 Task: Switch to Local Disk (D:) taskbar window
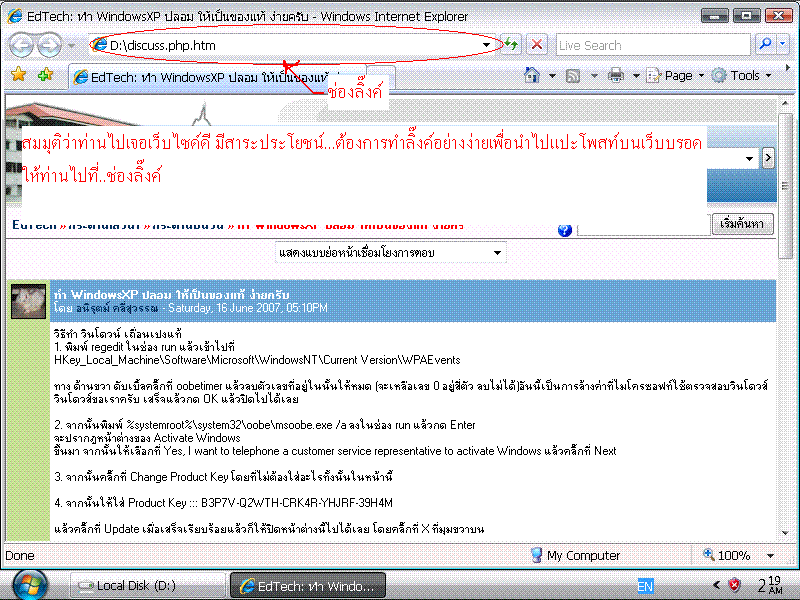pyautogui.click(x=147, y=585)
